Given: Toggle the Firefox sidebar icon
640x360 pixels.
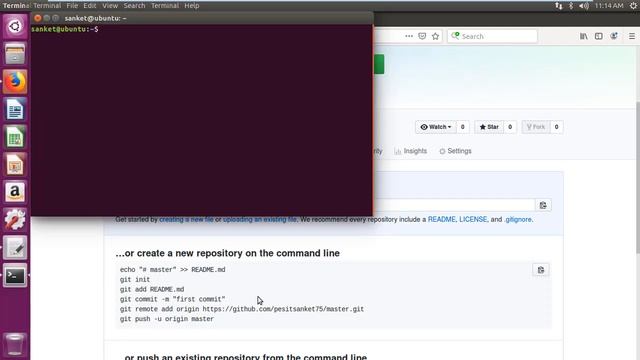Looking at the screenshot, I should [x=598, y=36].
